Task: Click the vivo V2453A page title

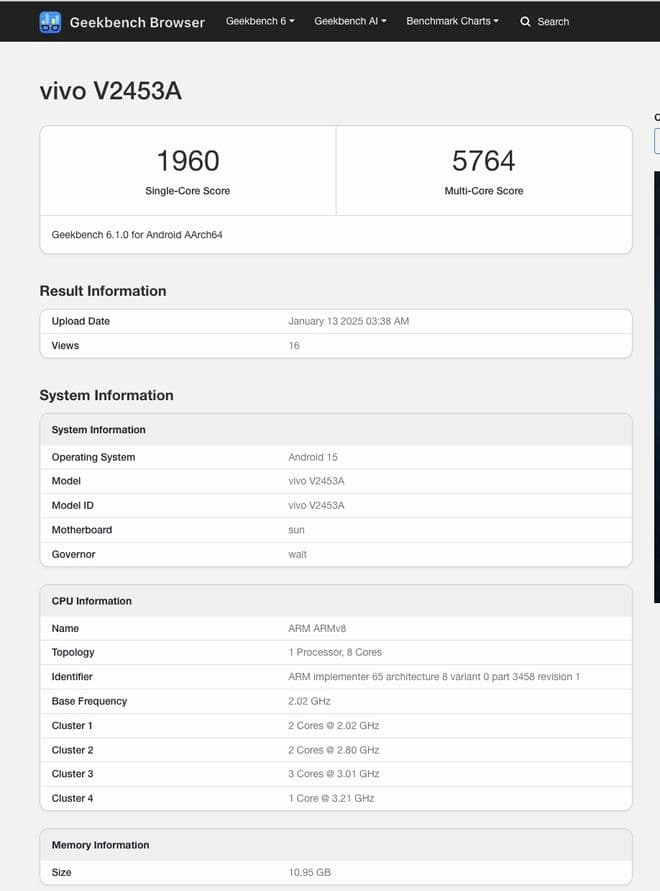Action: (x=110, y=91)
